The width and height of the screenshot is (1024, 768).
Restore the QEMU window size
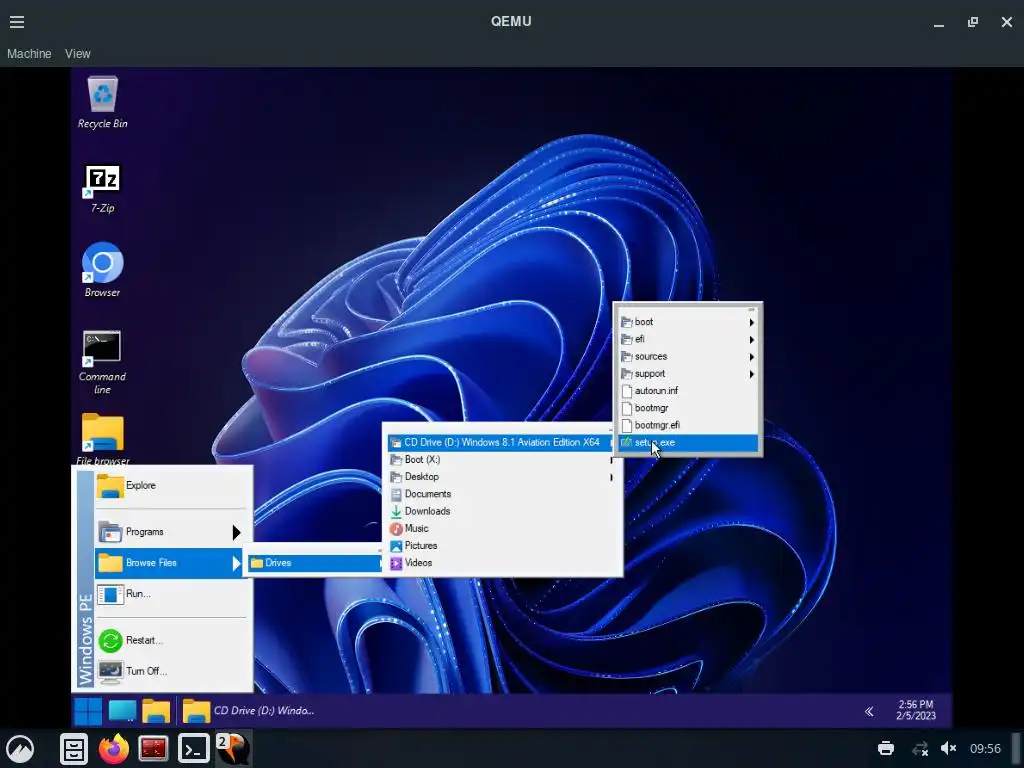tap(973, 22)
